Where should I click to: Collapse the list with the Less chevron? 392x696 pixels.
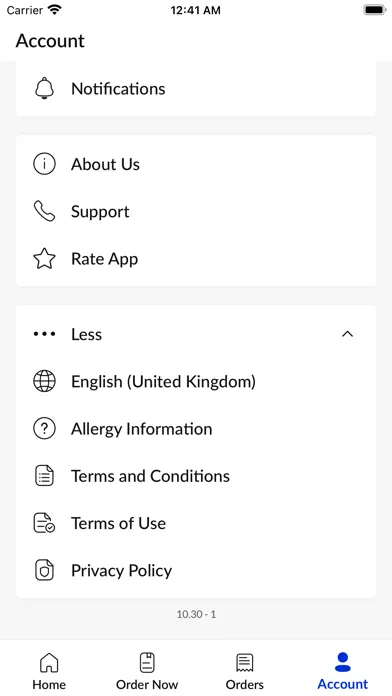348,334
